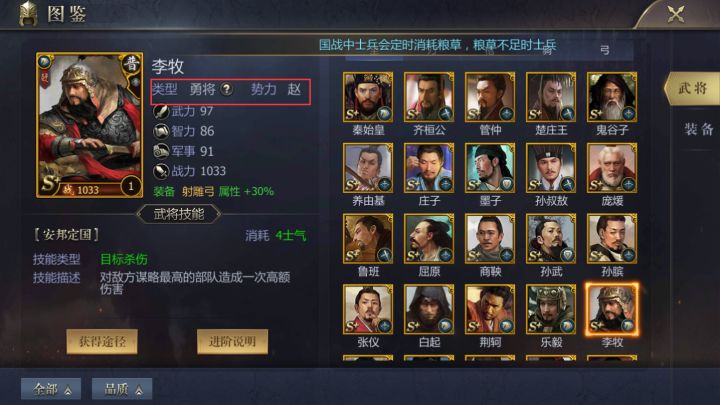The image size is (720, 405).
Task: Select the 弓 category tab above the grid
Action: (604, 51)
